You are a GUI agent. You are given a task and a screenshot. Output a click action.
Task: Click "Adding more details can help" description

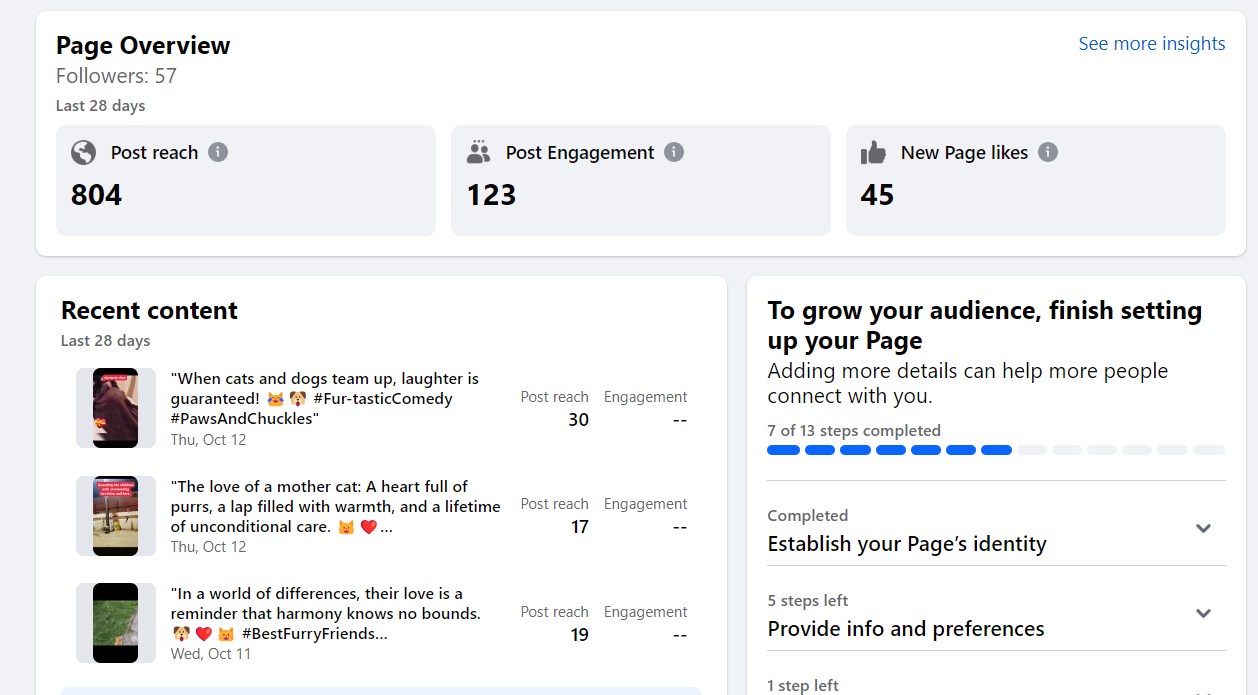[x=968, y=383]
